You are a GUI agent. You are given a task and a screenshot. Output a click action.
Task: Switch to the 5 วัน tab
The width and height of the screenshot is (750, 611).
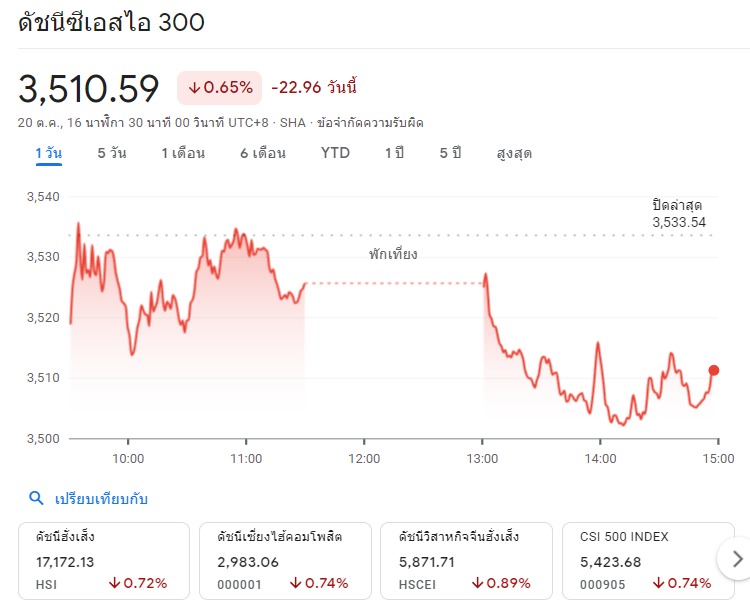(x=112, y=153)
